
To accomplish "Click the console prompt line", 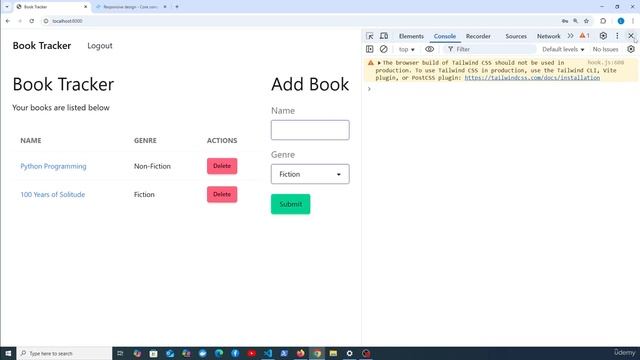I will tap(501, 89).
